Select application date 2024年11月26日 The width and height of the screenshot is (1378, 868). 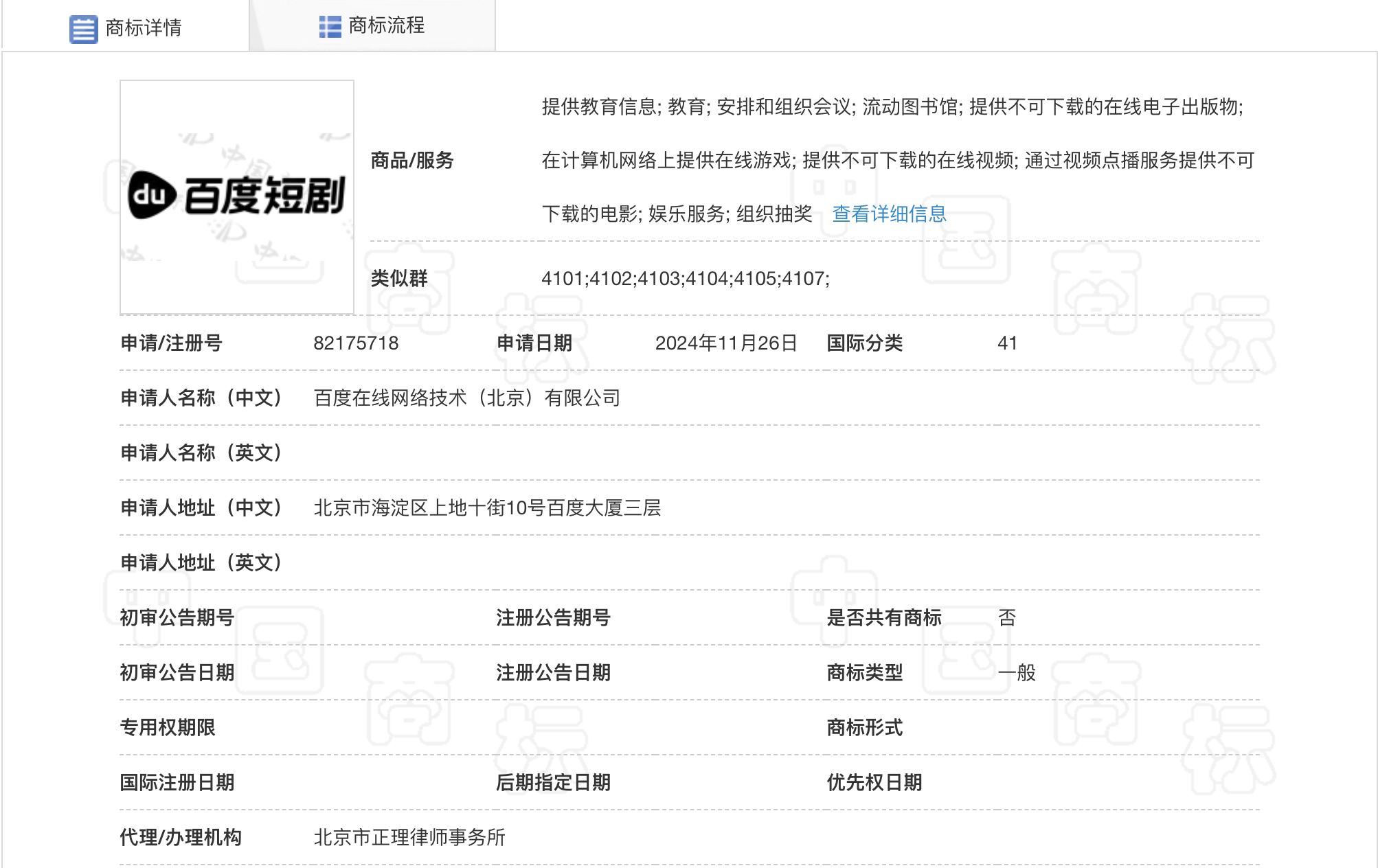pos(726,343)
